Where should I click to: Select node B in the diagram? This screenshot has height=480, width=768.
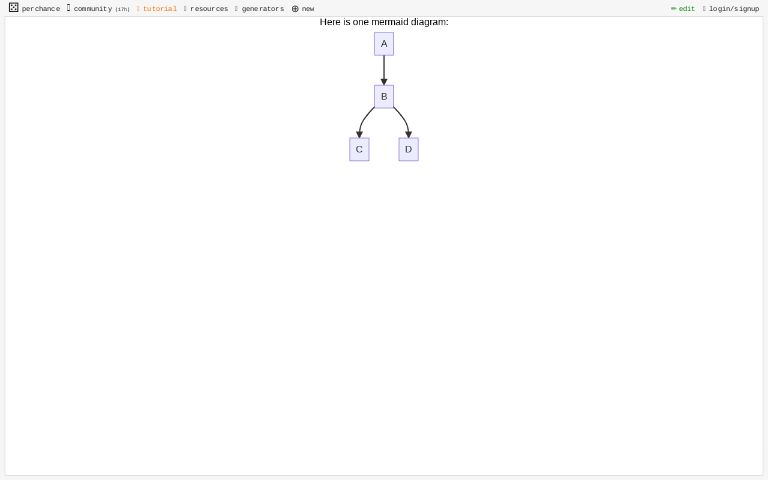[384, 97]
